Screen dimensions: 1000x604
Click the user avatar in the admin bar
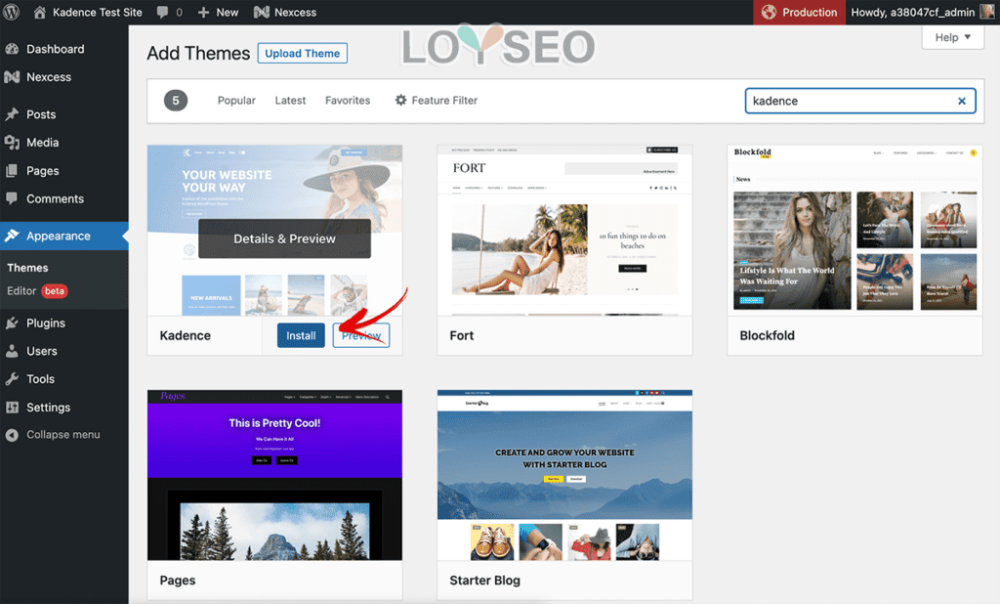tap(987, 12)
